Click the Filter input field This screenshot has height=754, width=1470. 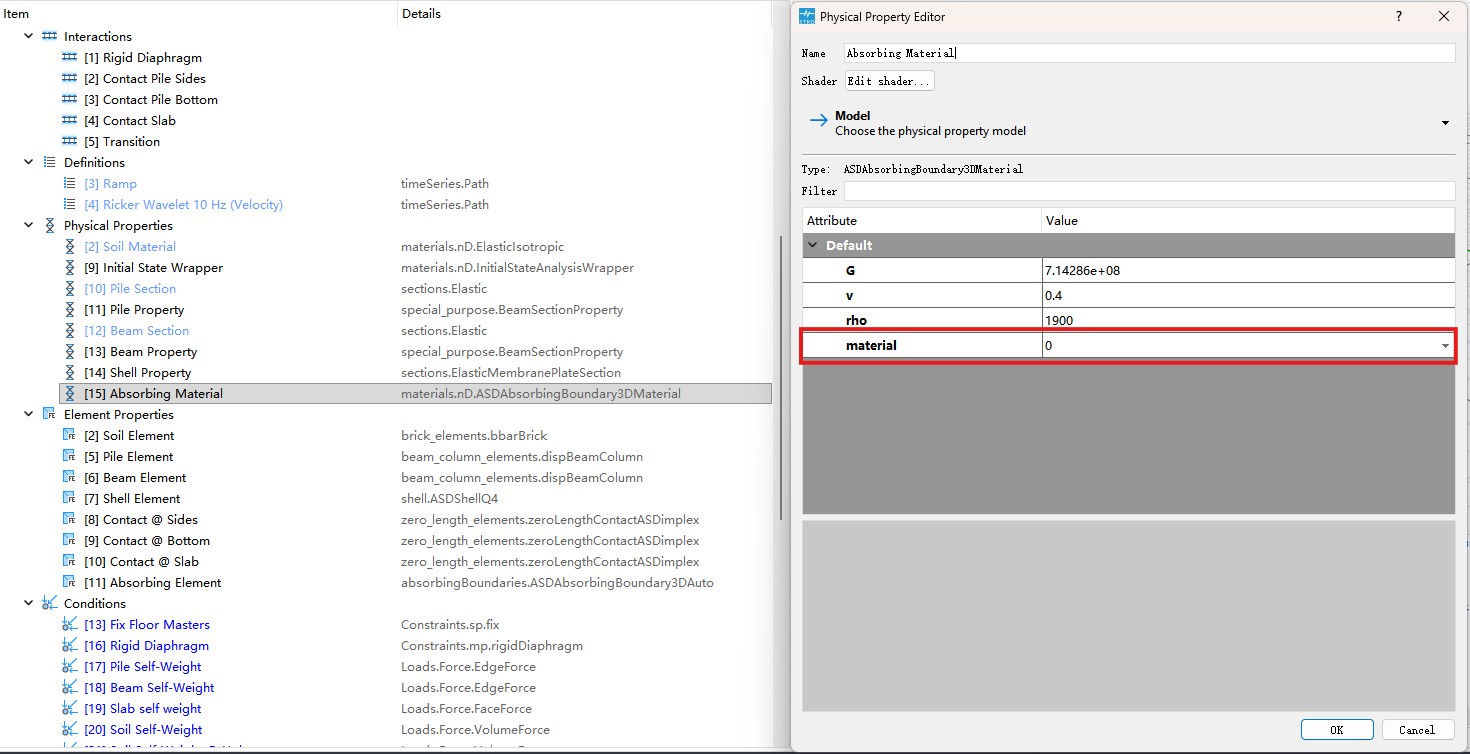(x=1150, y=191)
